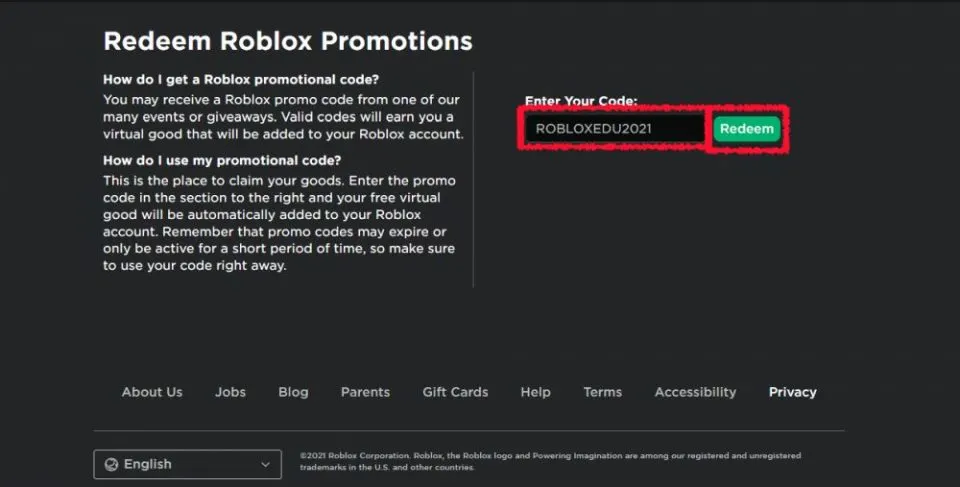Click the Enter Your Code label
The image size is (960, 487).
(x=581, y=102)
